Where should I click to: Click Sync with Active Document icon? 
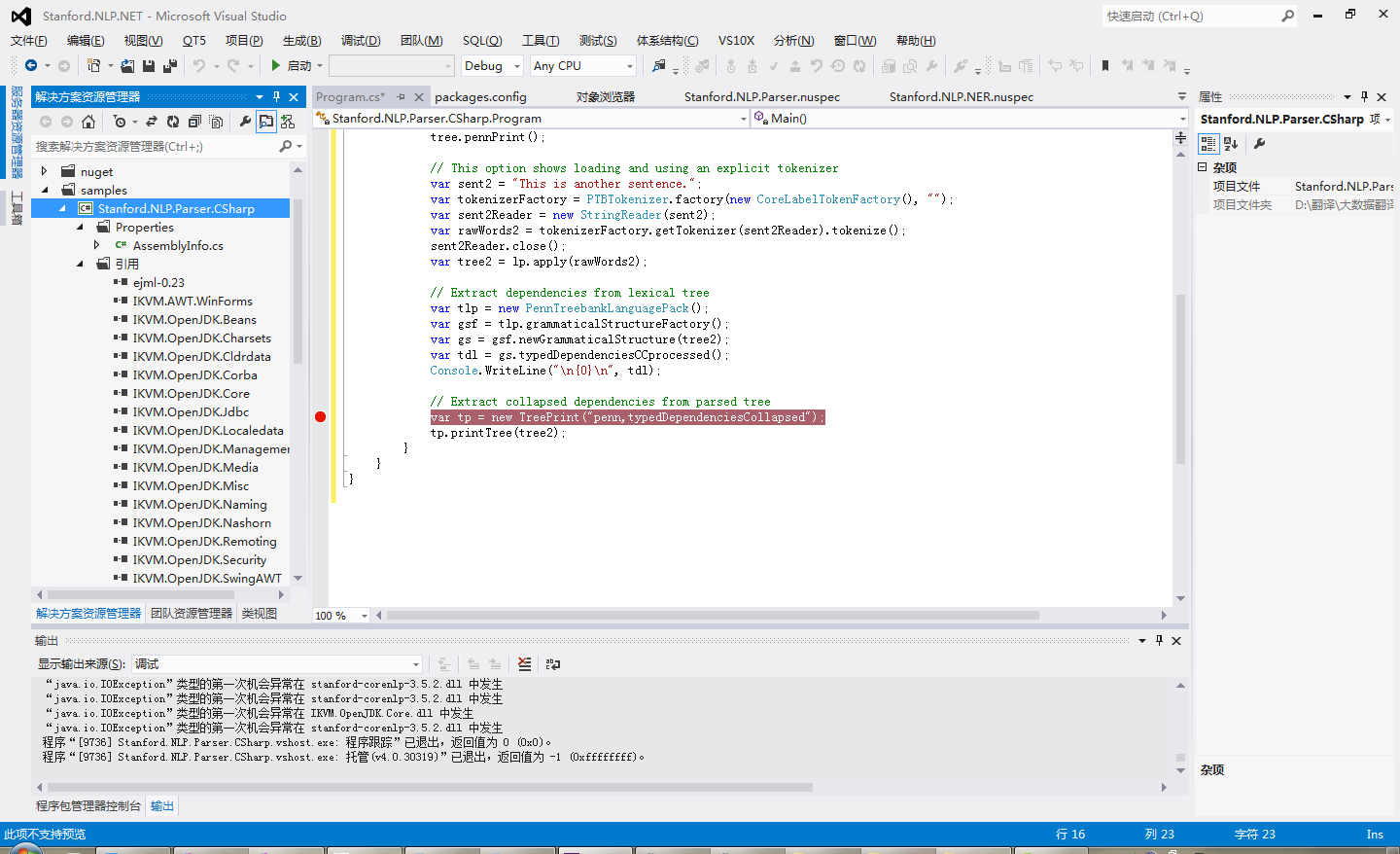[152, 122]
